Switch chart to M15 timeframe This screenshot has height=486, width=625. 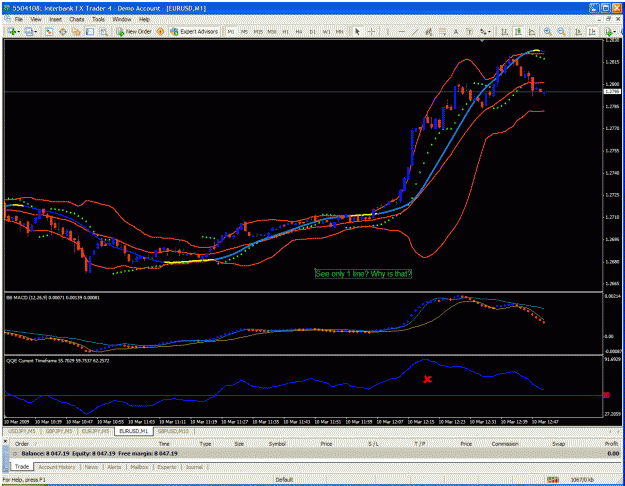(x=258, y=32)
